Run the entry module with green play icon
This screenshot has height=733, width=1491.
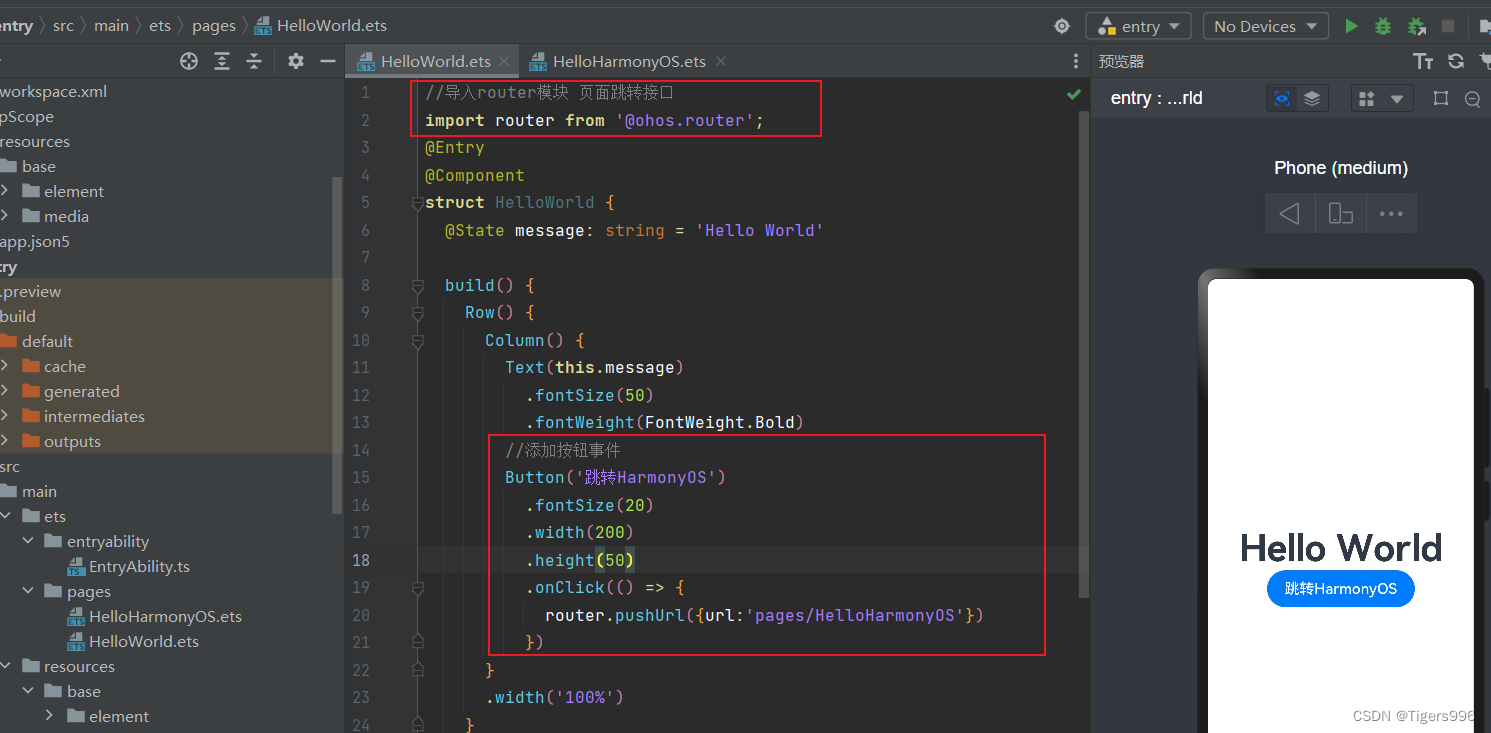(1351, 26)
